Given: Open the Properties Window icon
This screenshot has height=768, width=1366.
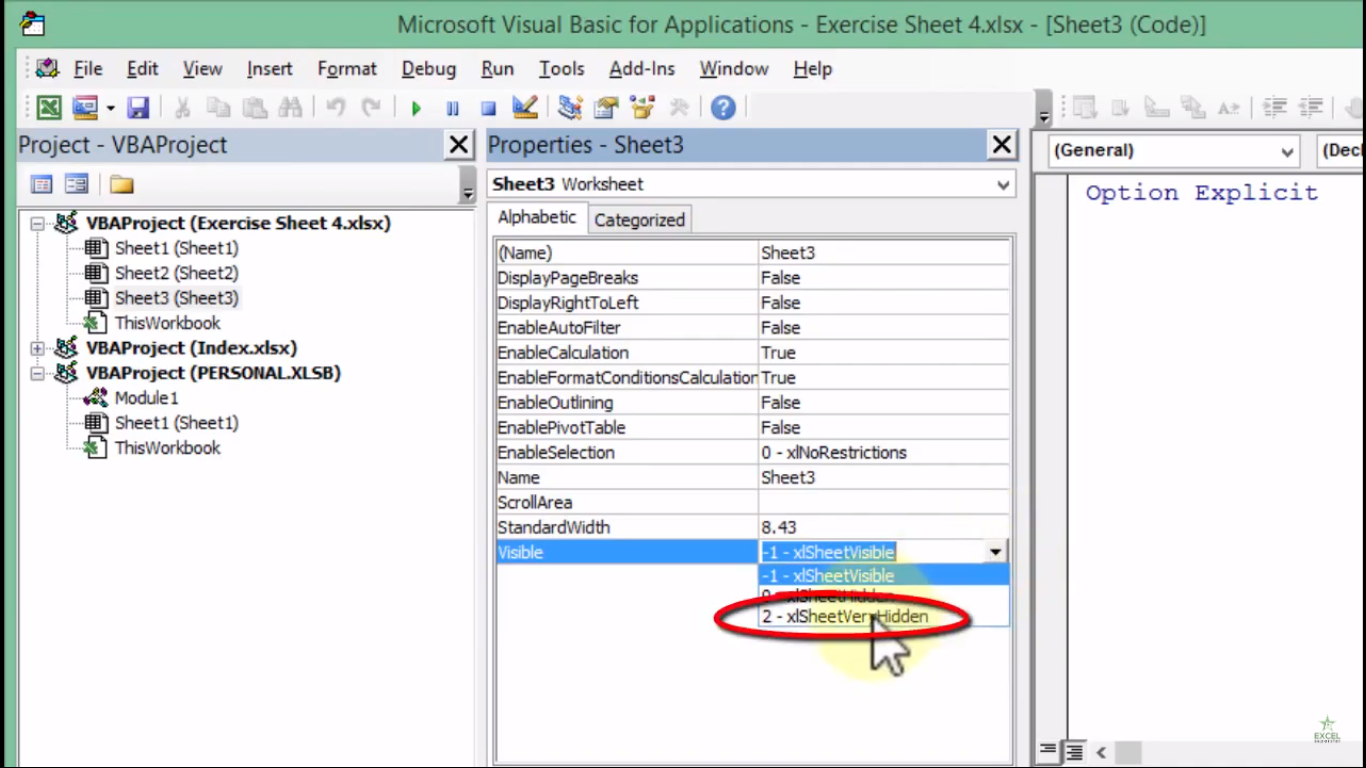Looking at the screenshot, I should click(x=606, y=107).
